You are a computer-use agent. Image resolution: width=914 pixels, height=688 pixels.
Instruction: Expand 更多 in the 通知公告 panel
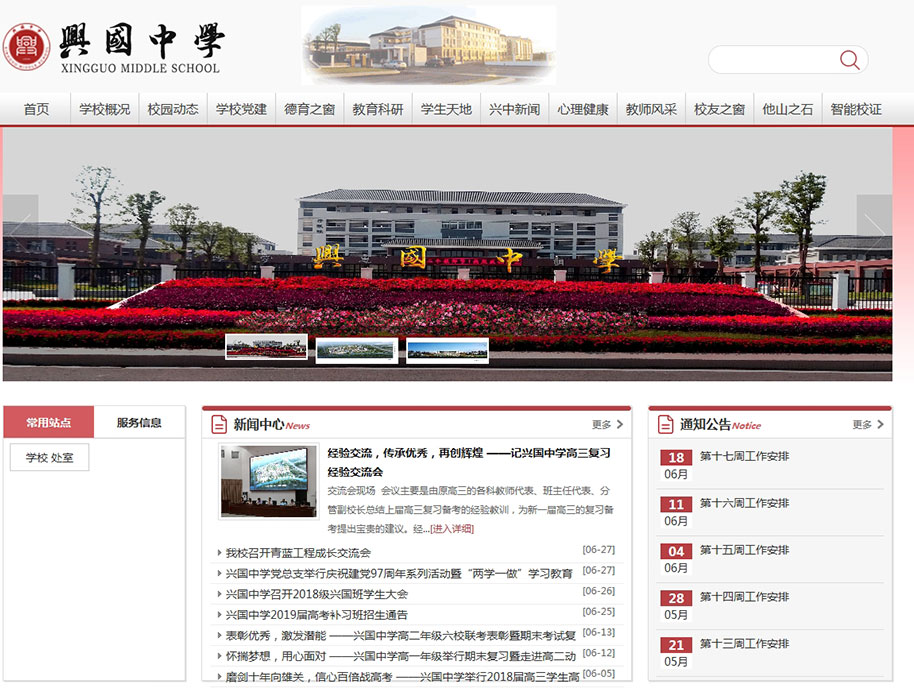tap(867, 424)
